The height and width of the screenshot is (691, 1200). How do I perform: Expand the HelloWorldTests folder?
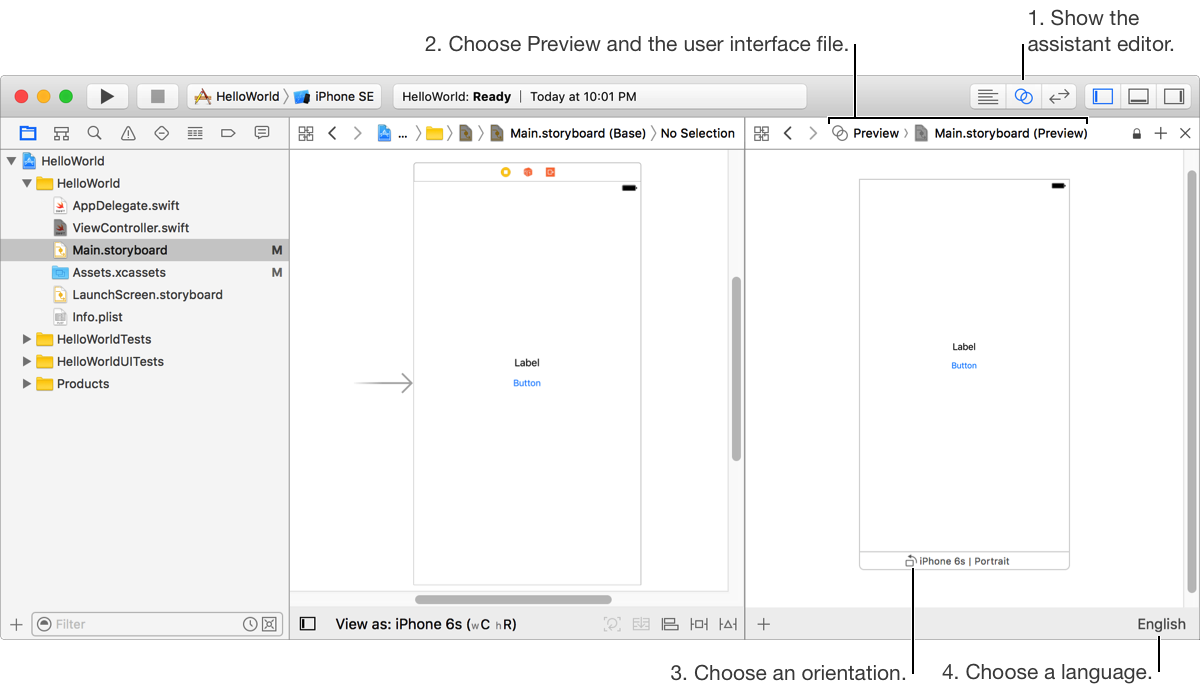27,339
